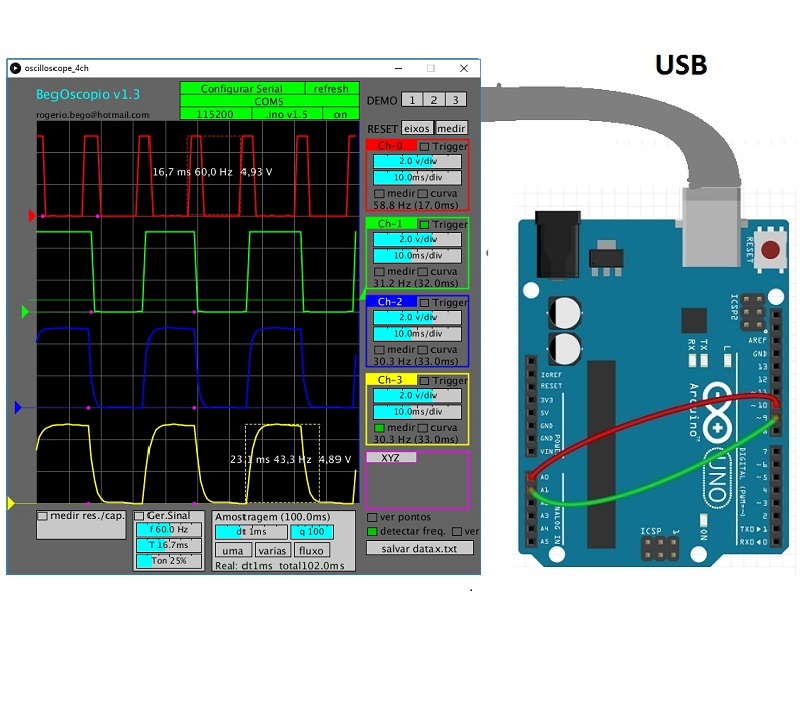Check curva checkbox for Ch-3
The height and width of the screenshot is (727, 800).
[423, 428]
